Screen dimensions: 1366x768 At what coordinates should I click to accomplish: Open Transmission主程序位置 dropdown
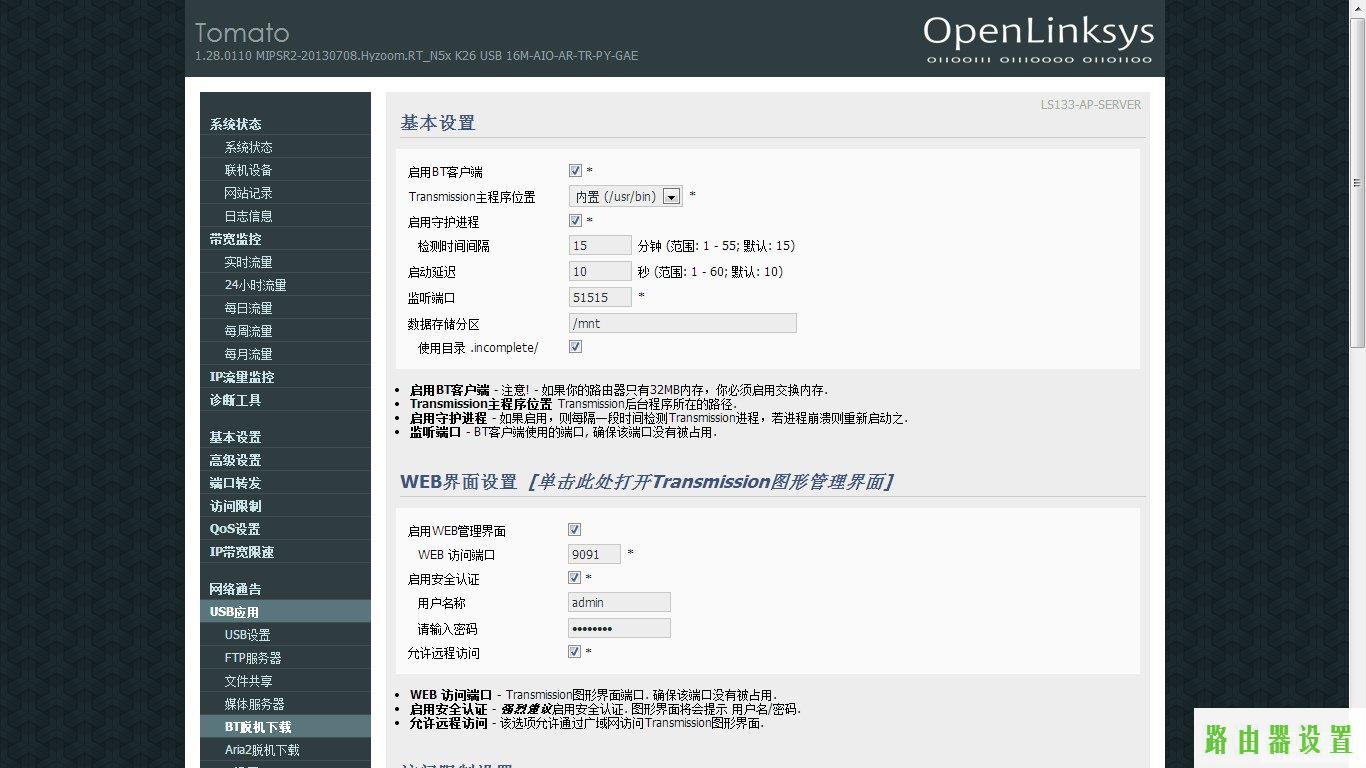point(626,196)
